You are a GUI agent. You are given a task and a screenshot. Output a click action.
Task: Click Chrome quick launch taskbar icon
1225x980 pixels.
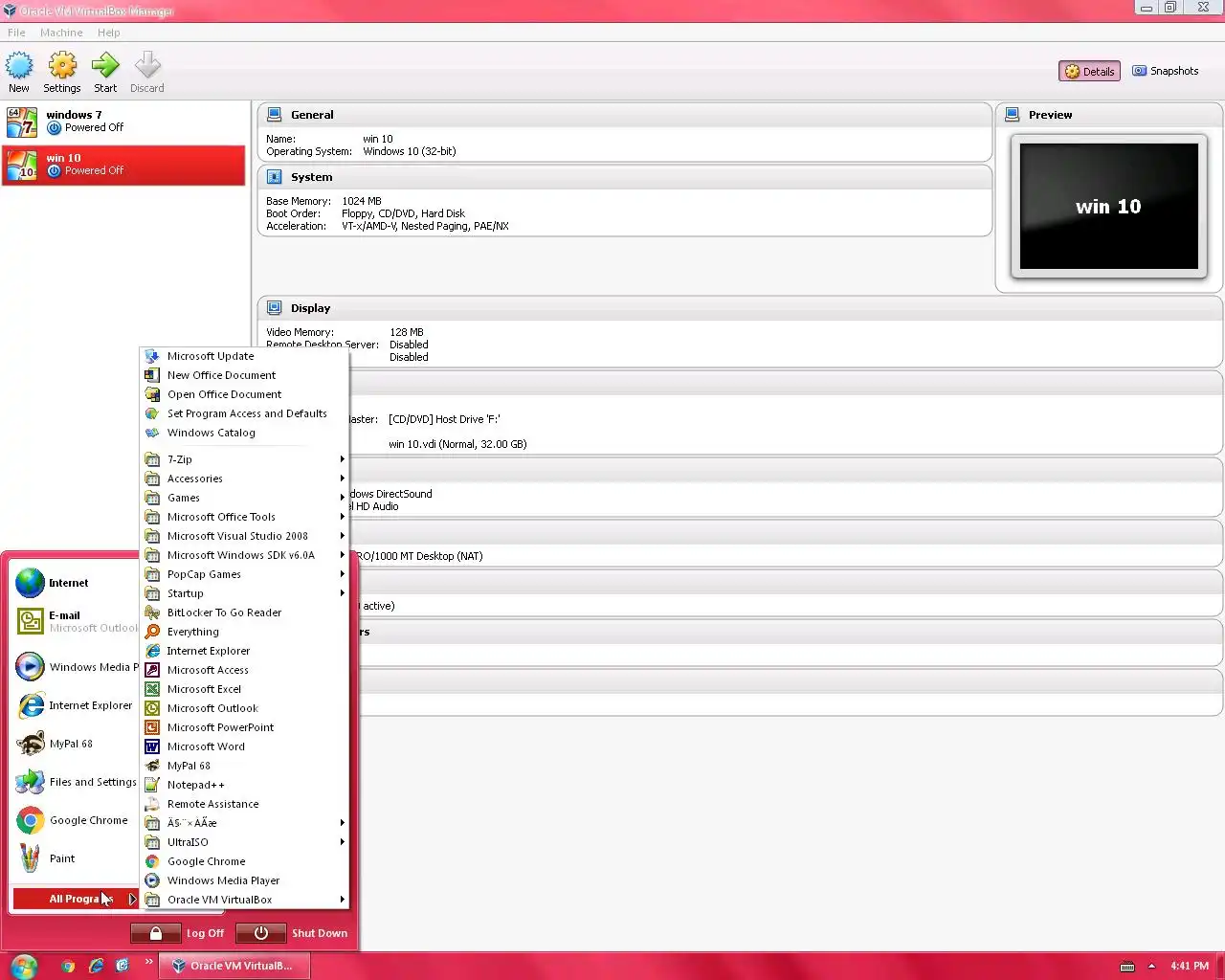click(x=68, y=966)
